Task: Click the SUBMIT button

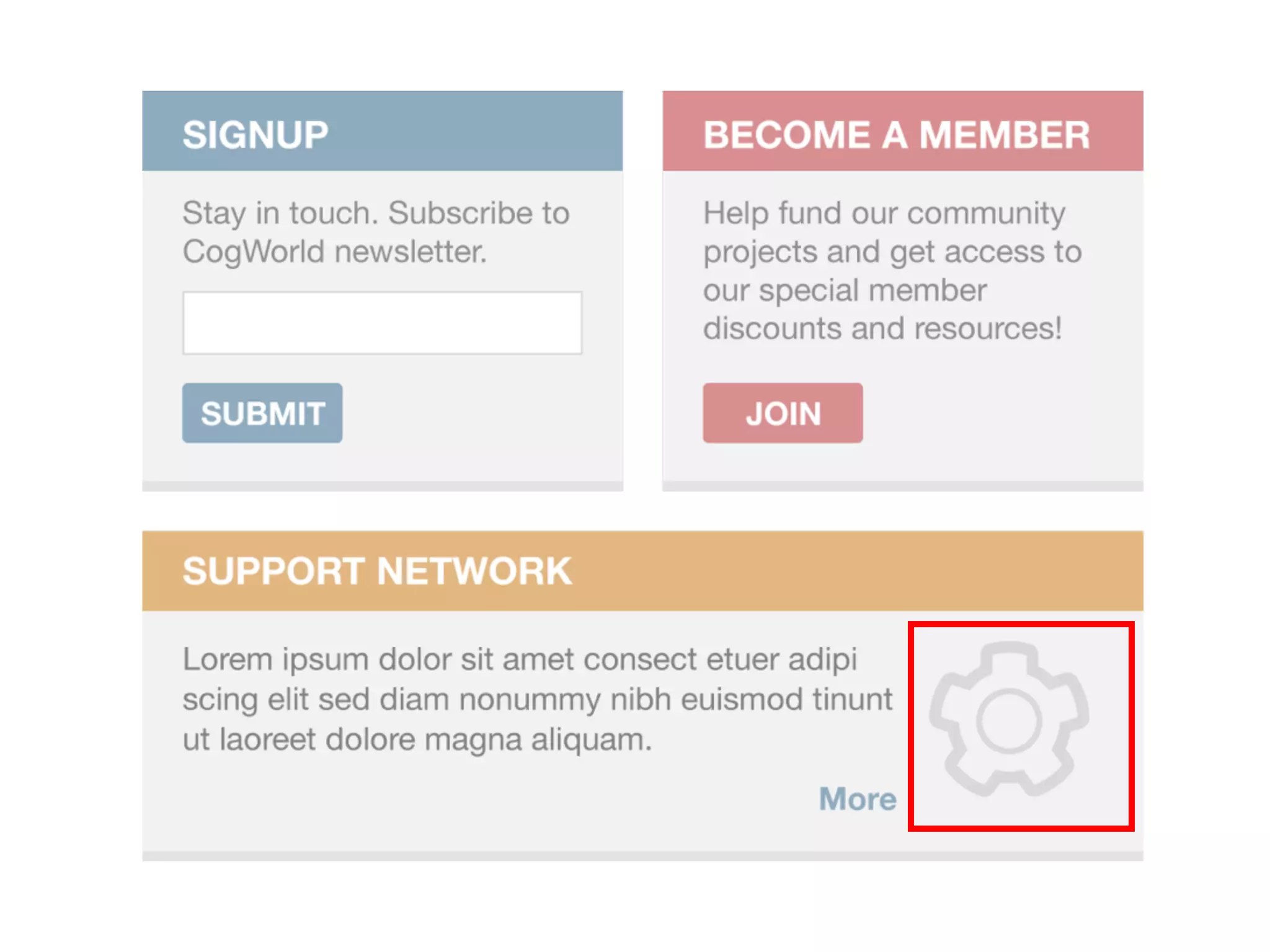Action: 262,413
